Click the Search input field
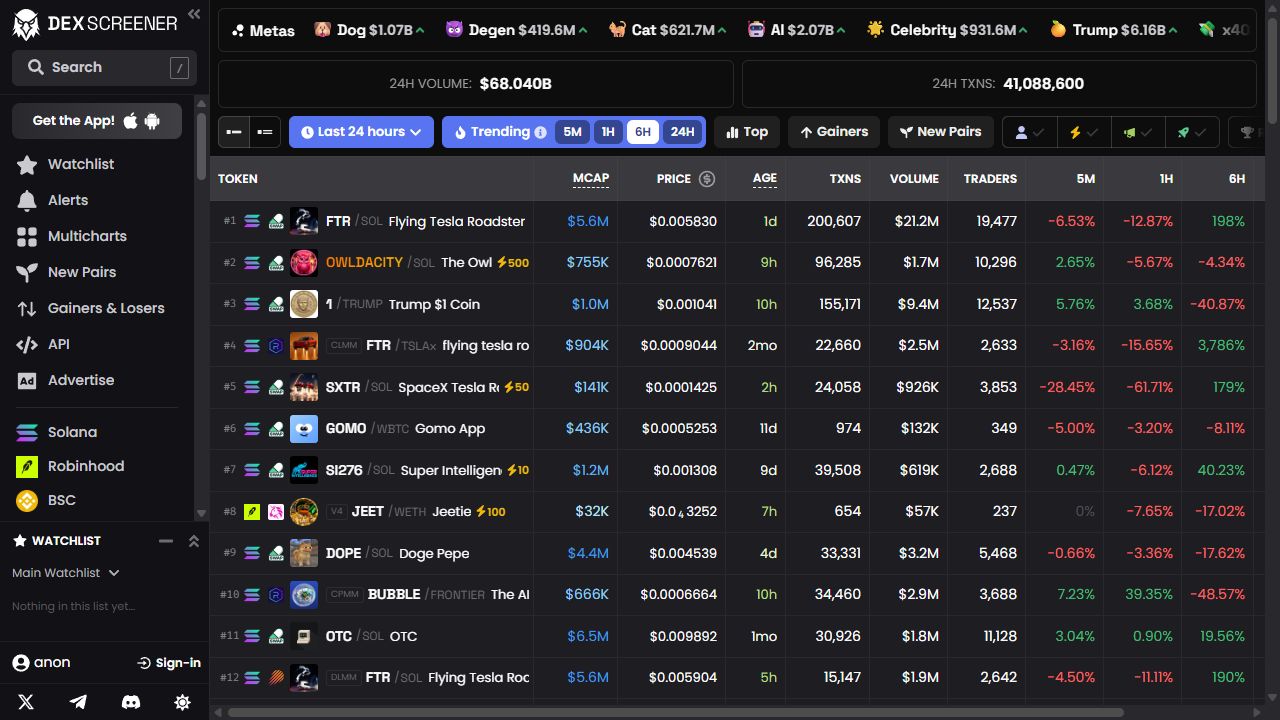This screenshot has height=720, width=1280. tap(104, 67)
